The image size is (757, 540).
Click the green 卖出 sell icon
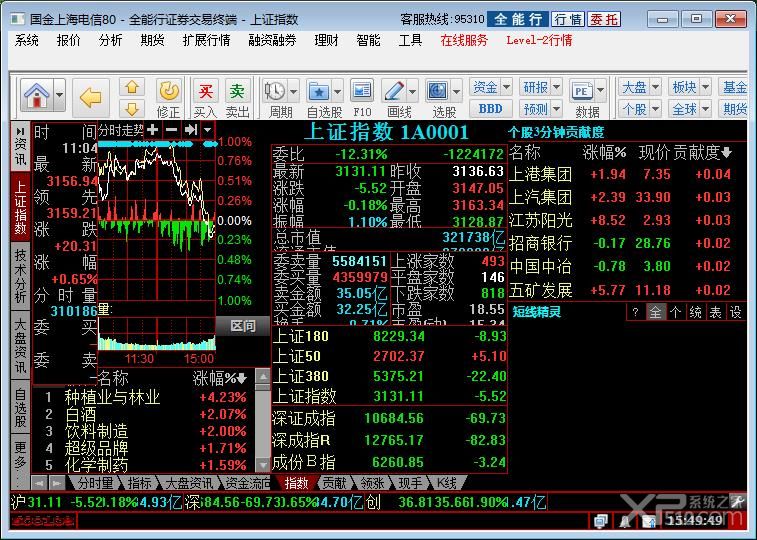[238, 91]
